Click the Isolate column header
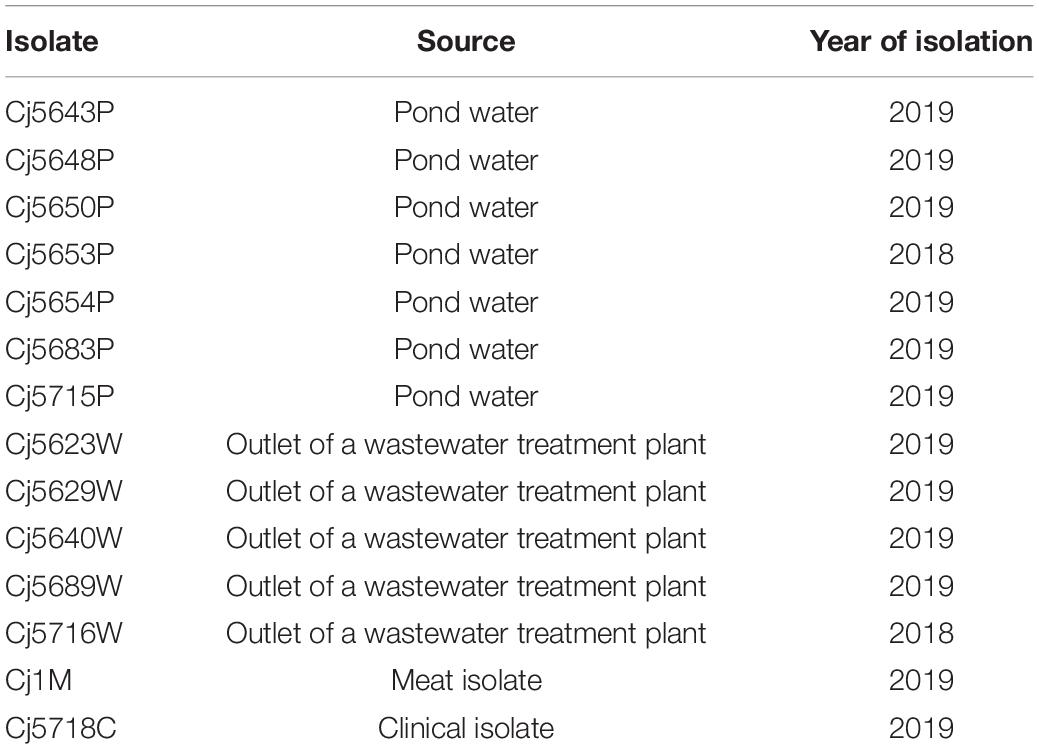The image size is (1039, 749). [x=52, y=42]
